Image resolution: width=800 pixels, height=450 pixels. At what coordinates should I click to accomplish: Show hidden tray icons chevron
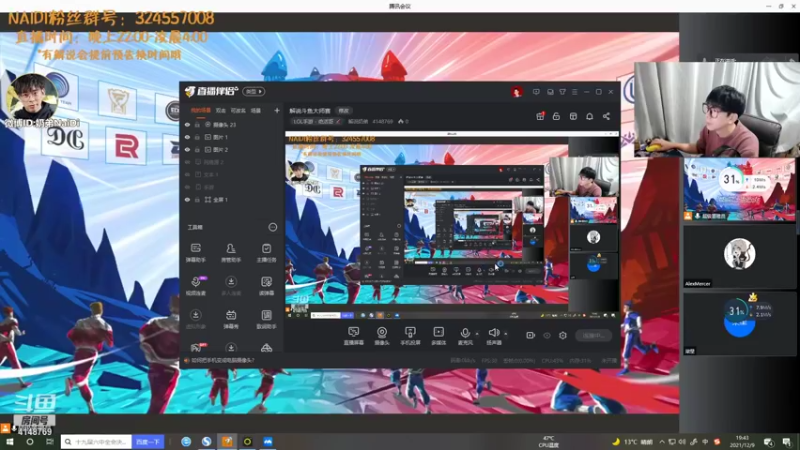coord(662,442)
